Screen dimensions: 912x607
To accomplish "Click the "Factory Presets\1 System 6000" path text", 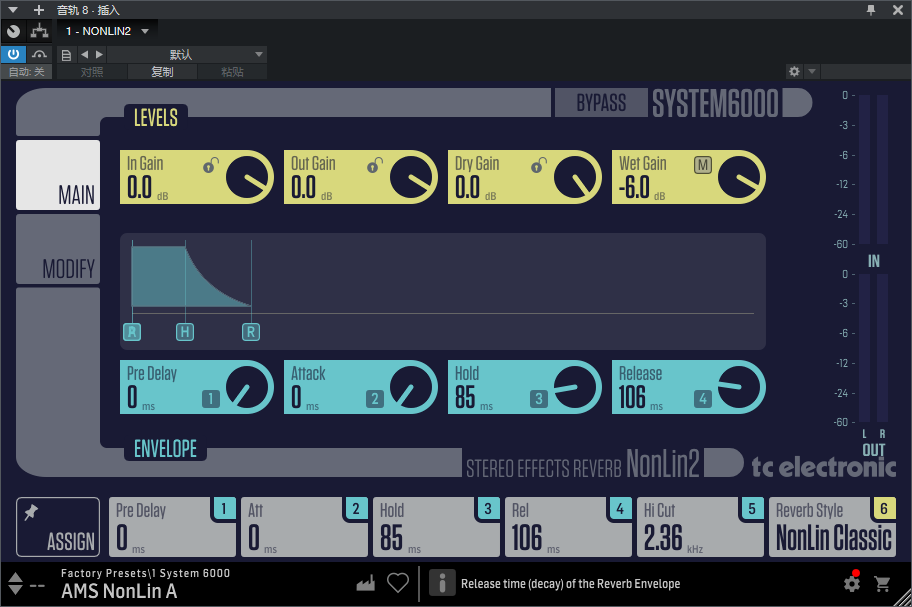I will (145, 573).
